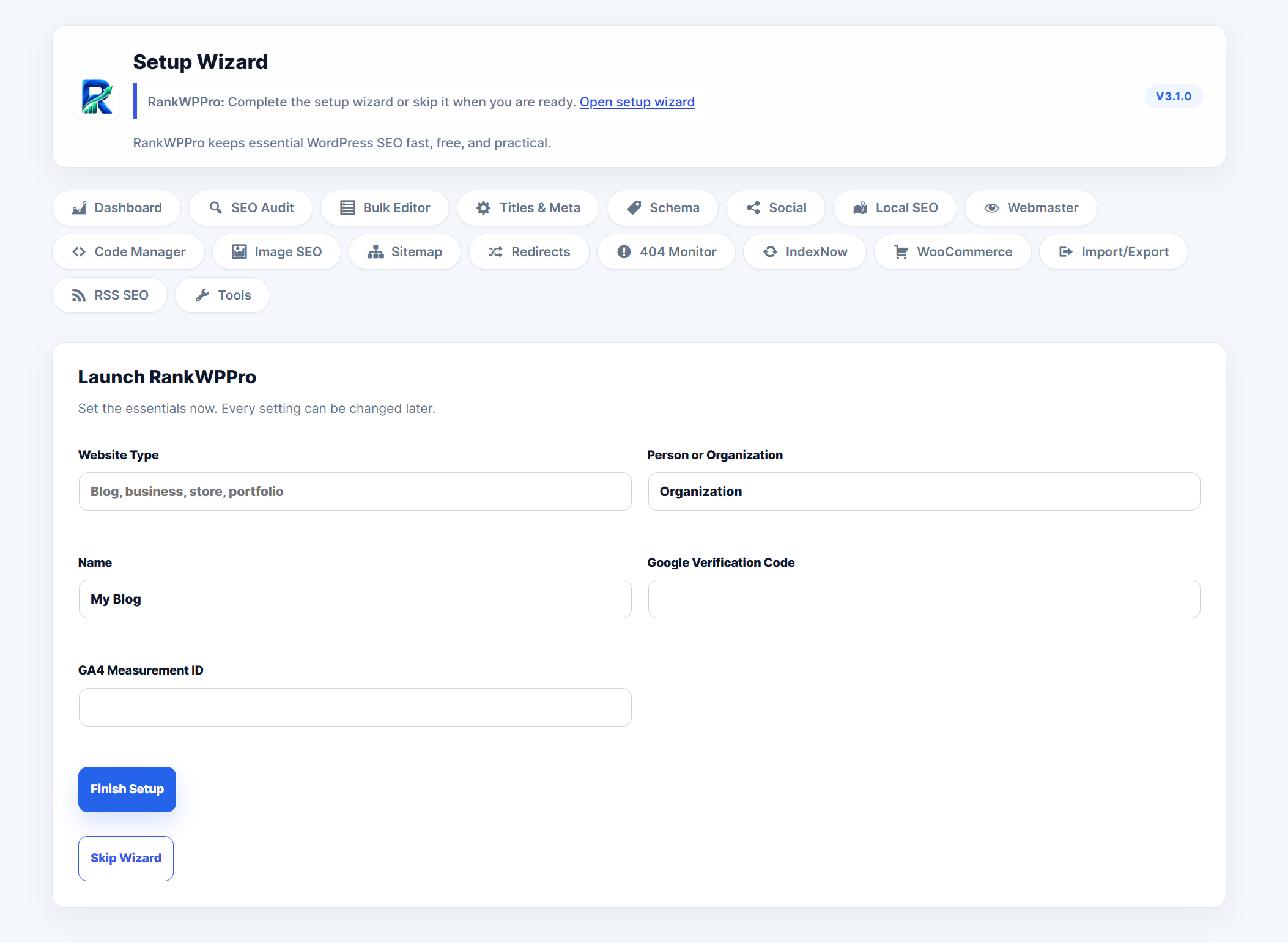The width and height of the screenshot is (1288, 943).
Task: Open the Dashboard tab
Action: (x=117, y=208)
